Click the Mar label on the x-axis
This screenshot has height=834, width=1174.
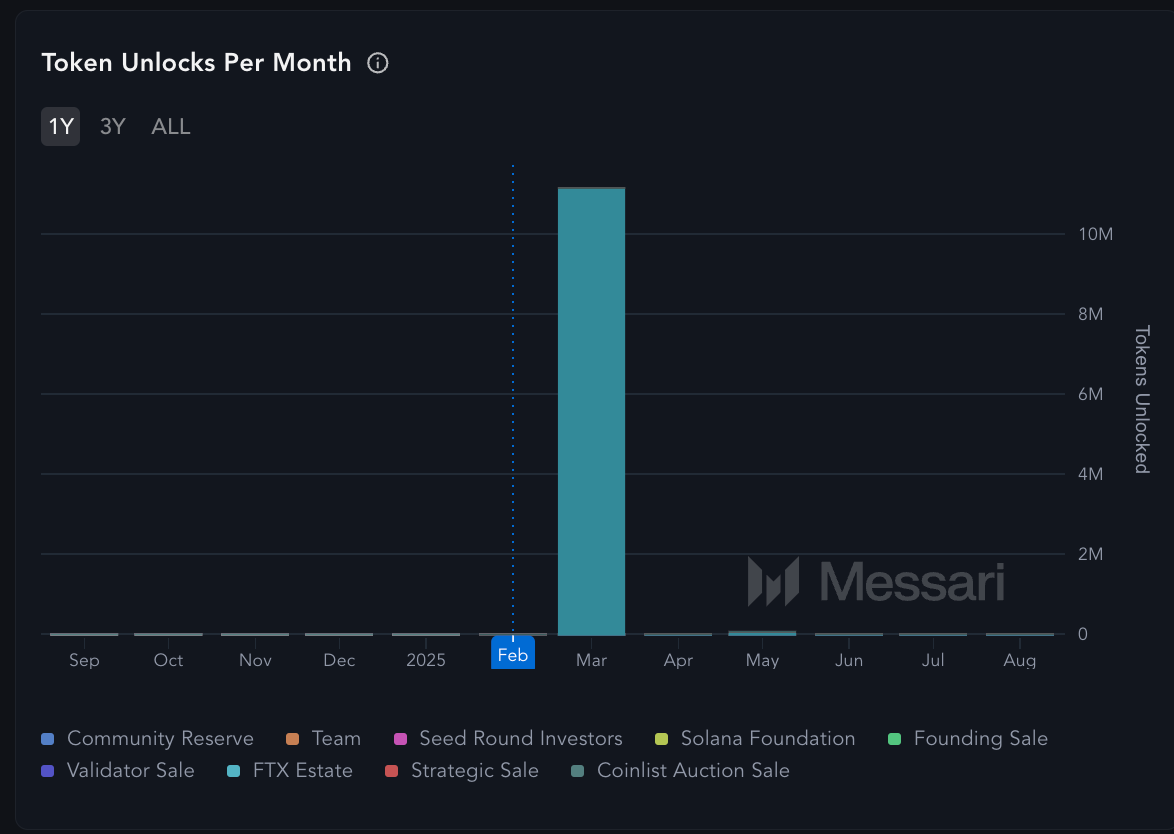click(591, 661)
